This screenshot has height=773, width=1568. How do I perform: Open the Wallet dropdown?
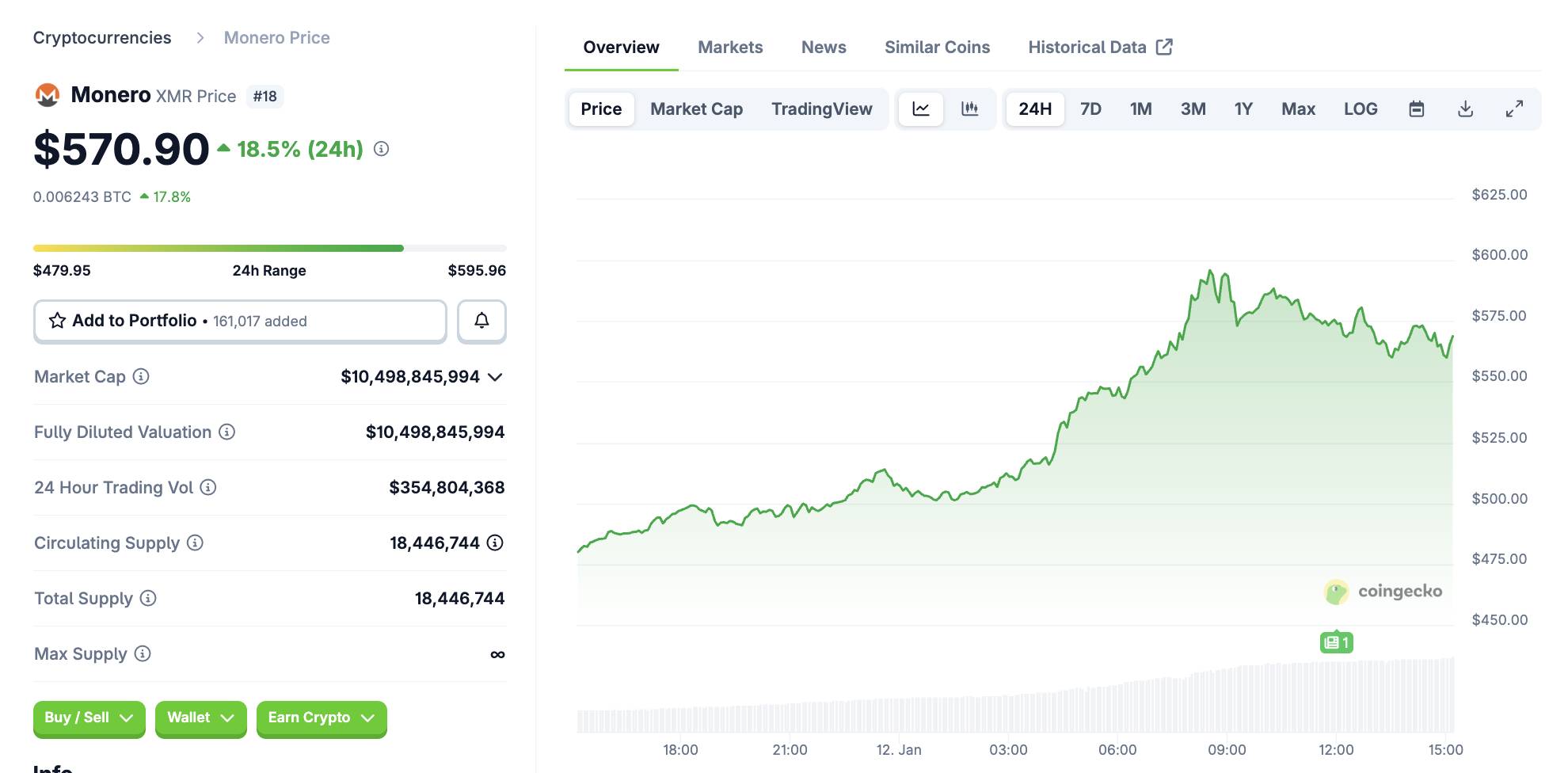point(200,718)
